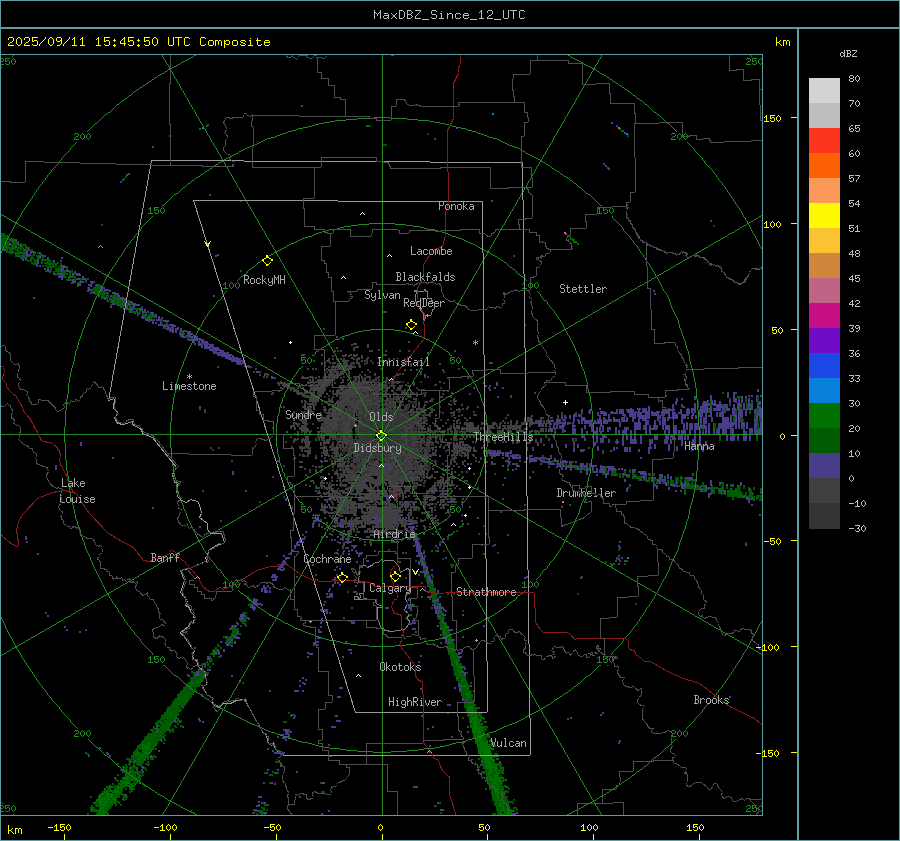
Task: Select the light gray 70-80 dBZ legend swatch
Action: pos(824,91)
